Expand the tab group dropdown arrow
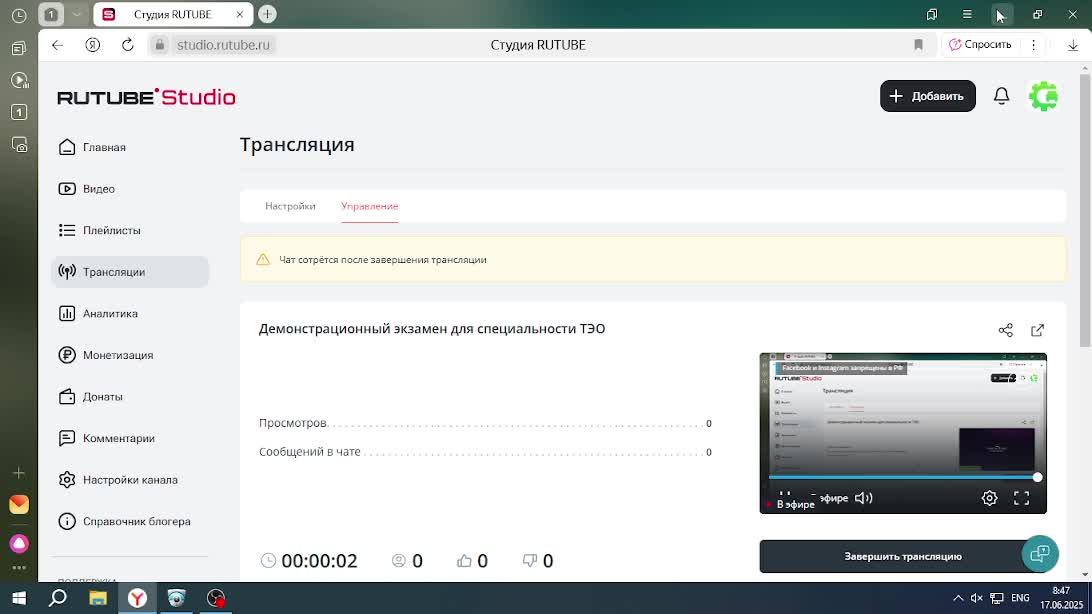This screenshot has width=1092, height=614. click(77, 14)
